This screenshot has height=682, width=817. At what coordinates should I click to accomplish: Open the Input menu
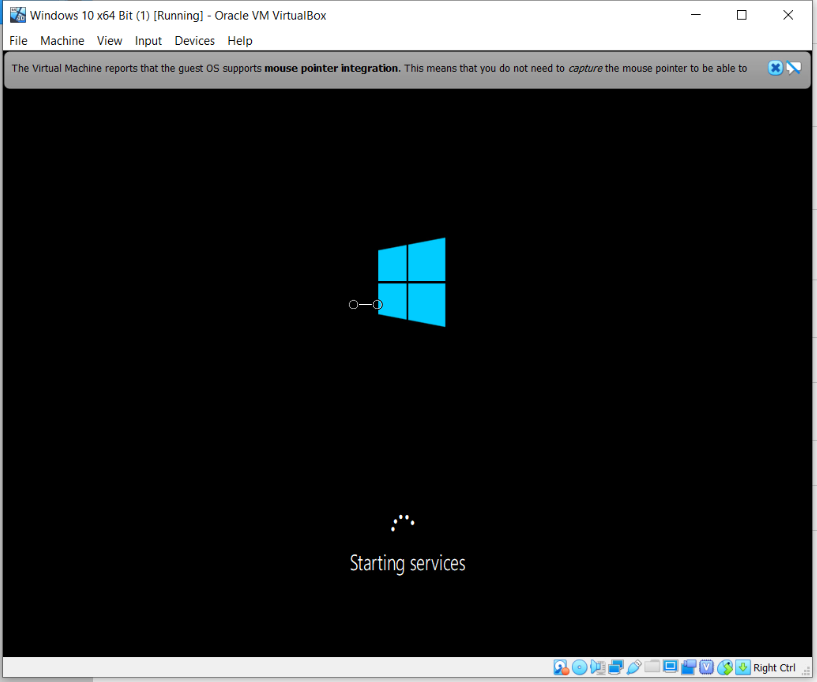148,41
